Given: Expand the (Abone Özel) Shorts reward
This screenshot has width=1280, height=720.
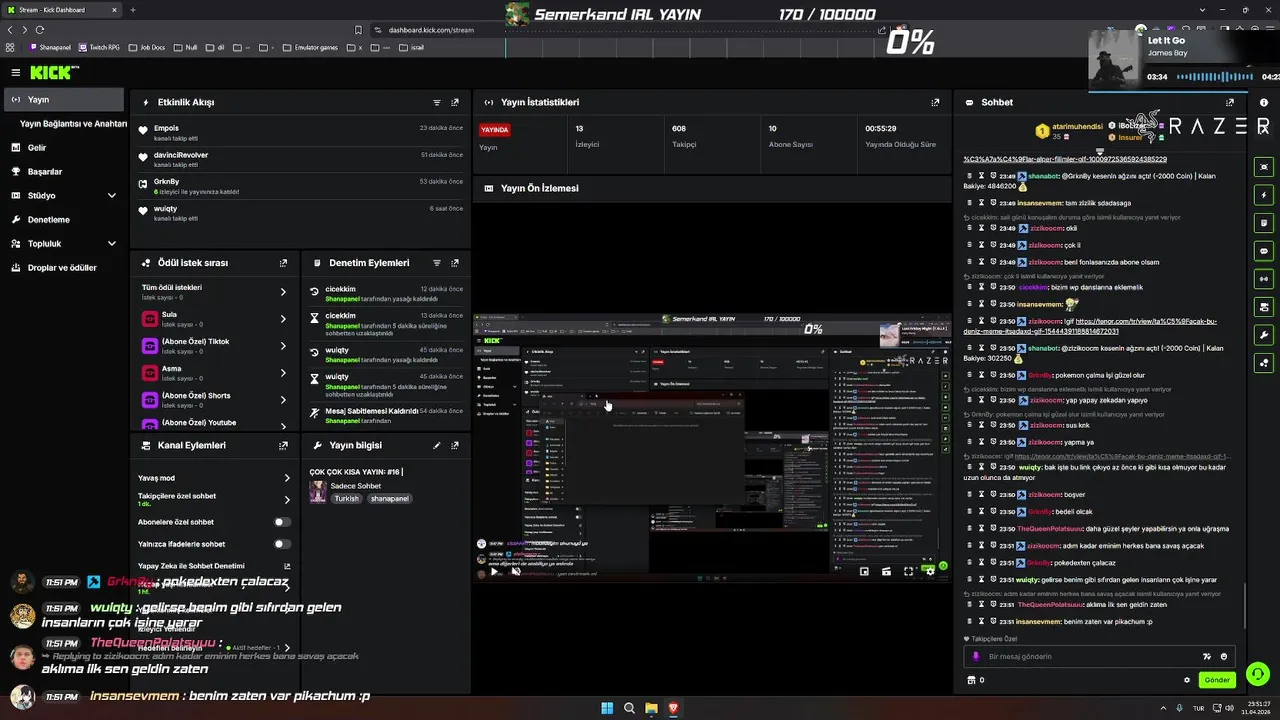Looking at the screenshot, I should point(283,400).
